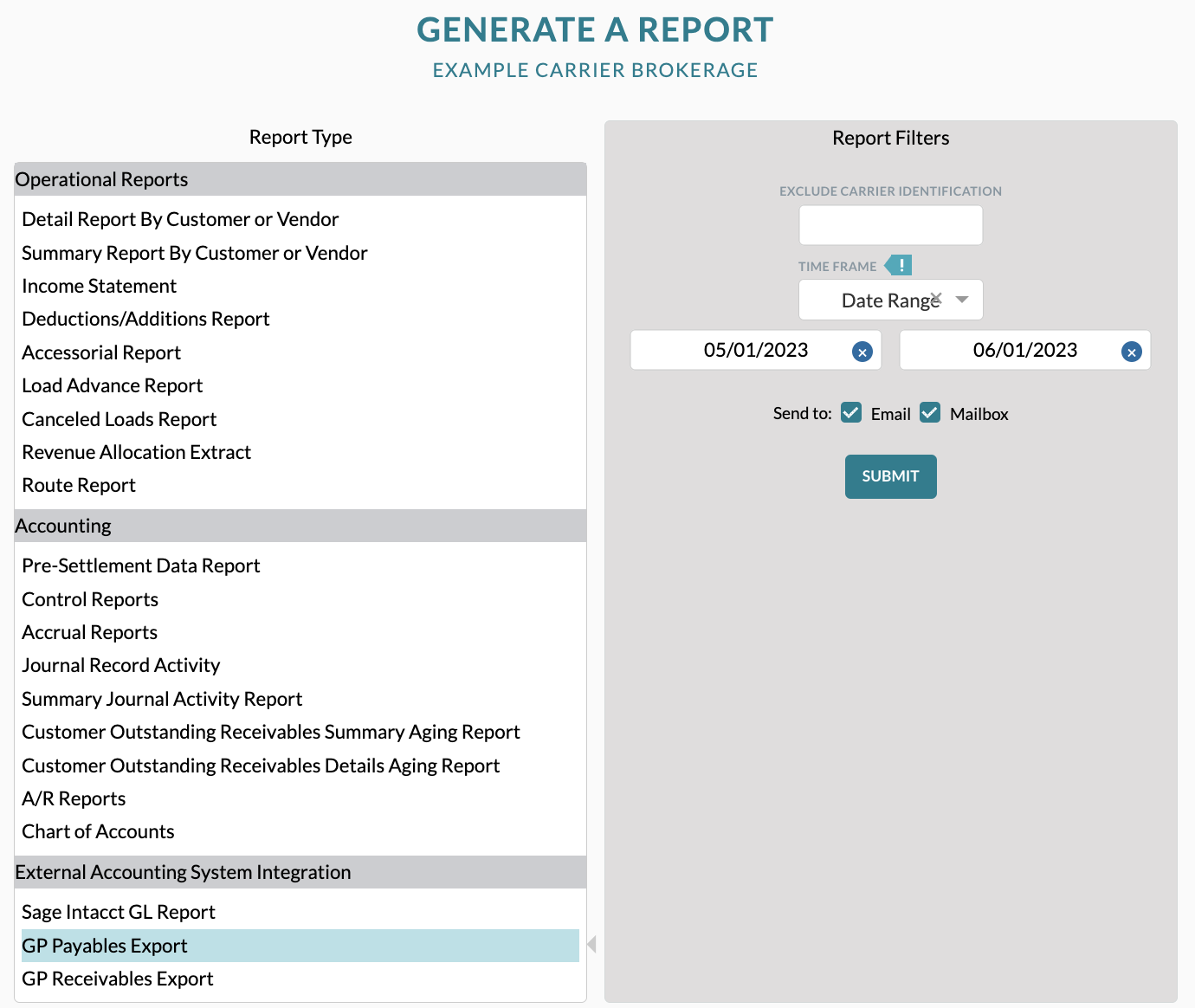Click the Exclude Carrier Identification field
This screenshot has height=1008, width=1195.
coord(890,225)
